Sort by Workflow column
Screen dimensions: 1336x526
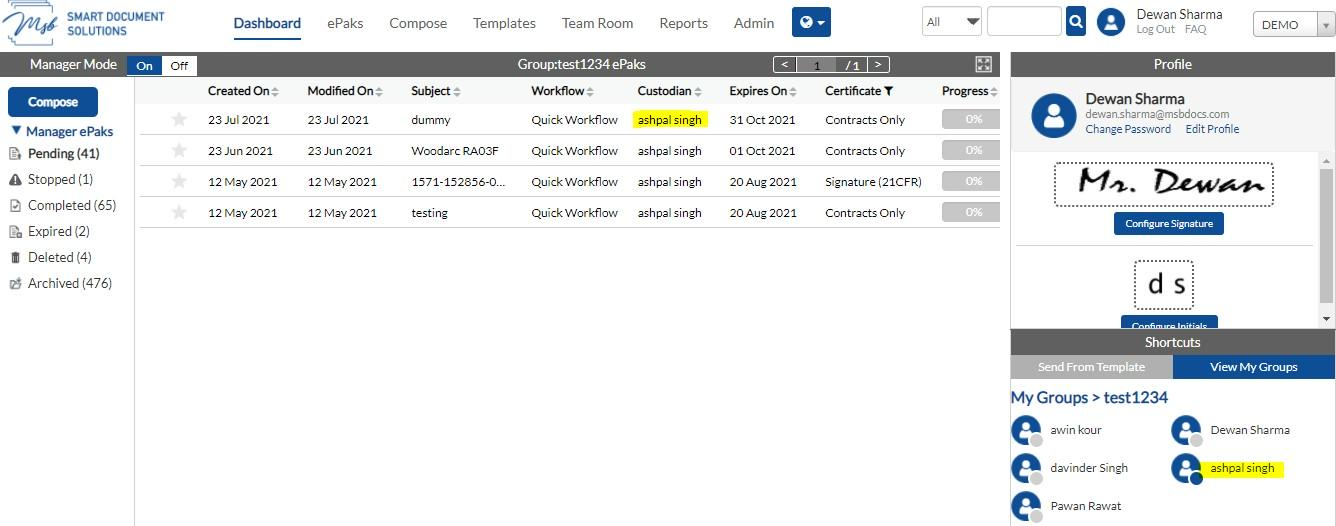(563, 91)
